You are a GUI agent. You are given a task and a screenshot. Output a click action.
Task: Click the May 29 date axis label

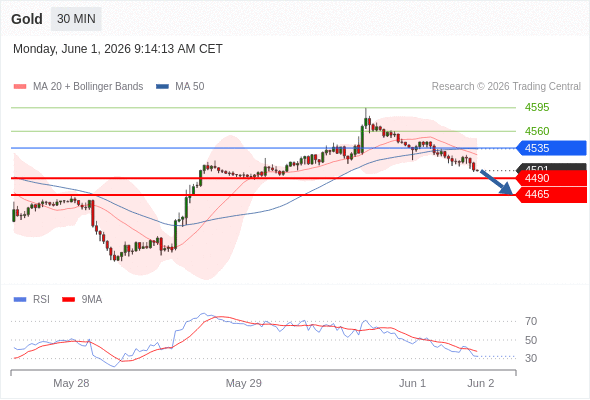(x=243, y=383)
